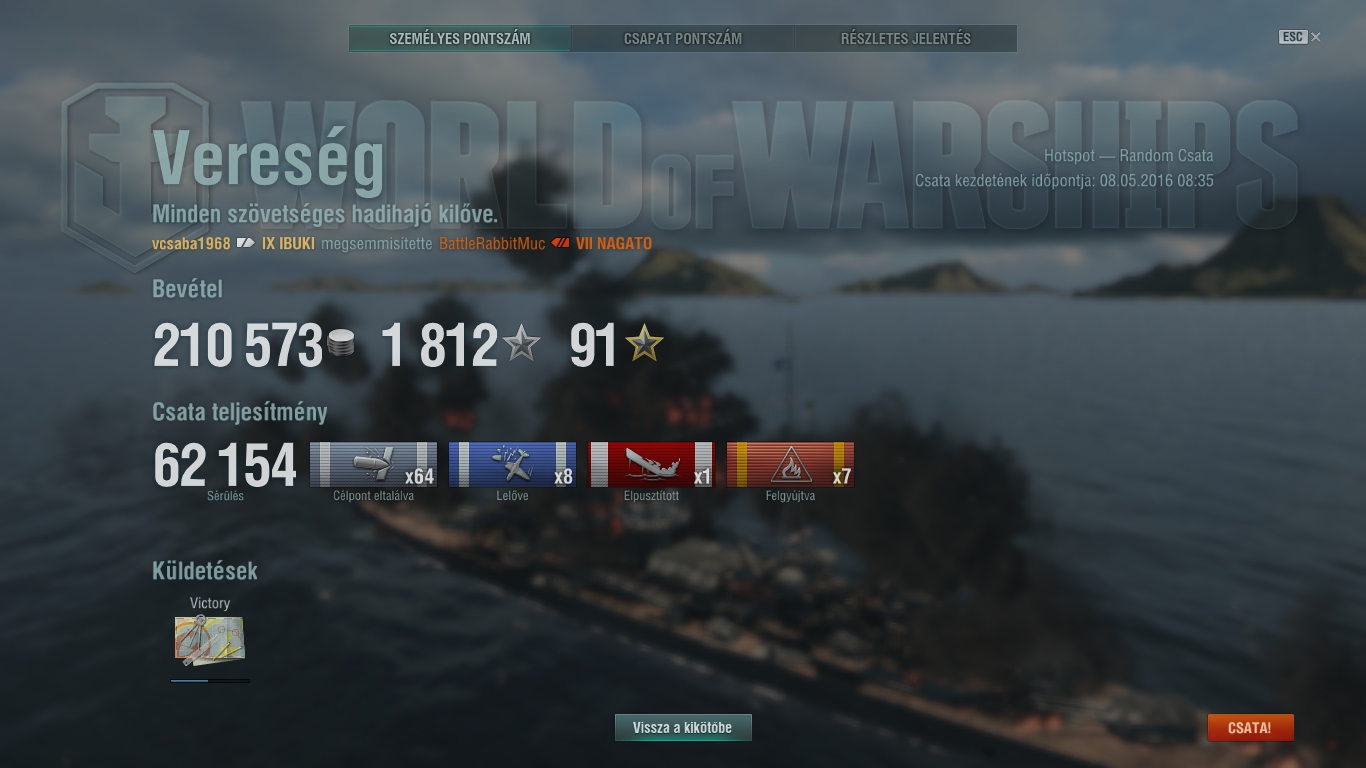Click the silver credits coin icon

pos(341,345)
